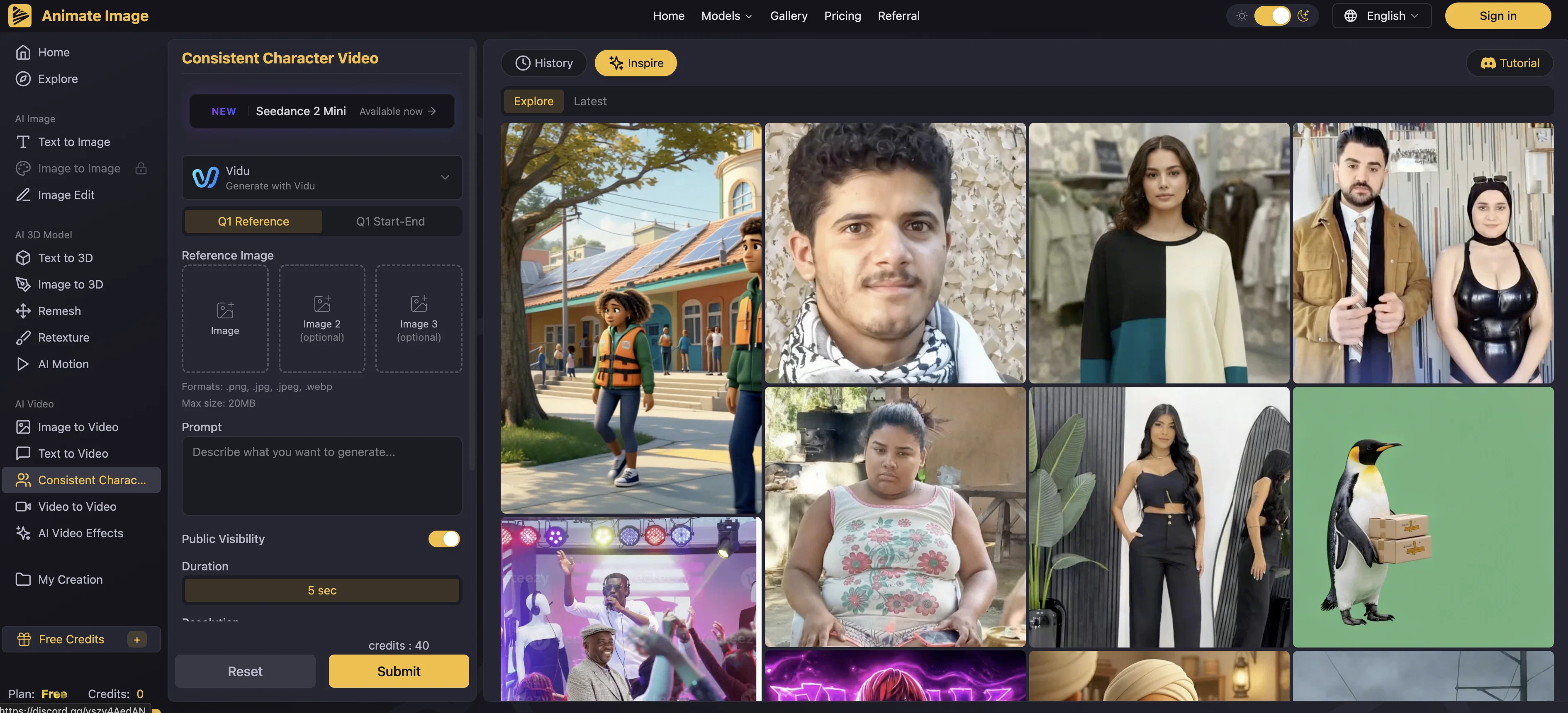Click the Animate Image logo icon

point(19,16)
